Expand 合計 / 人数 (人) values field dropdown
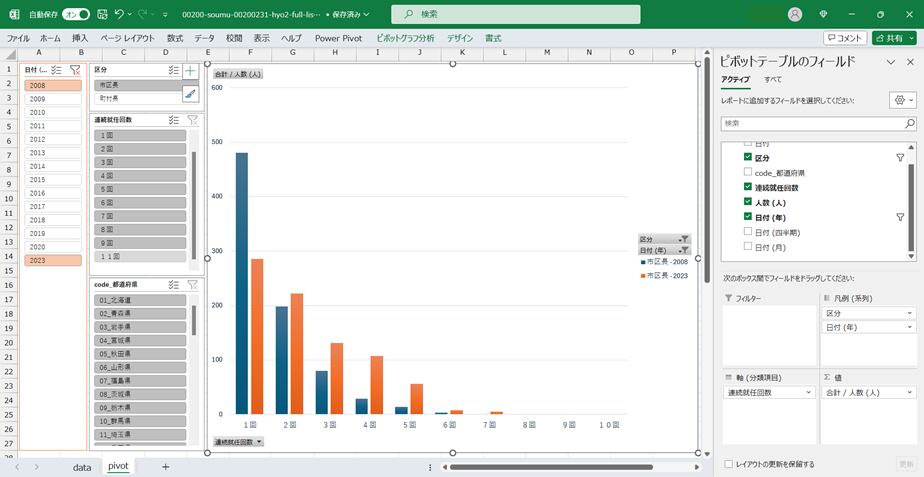 tap(909, 393)
